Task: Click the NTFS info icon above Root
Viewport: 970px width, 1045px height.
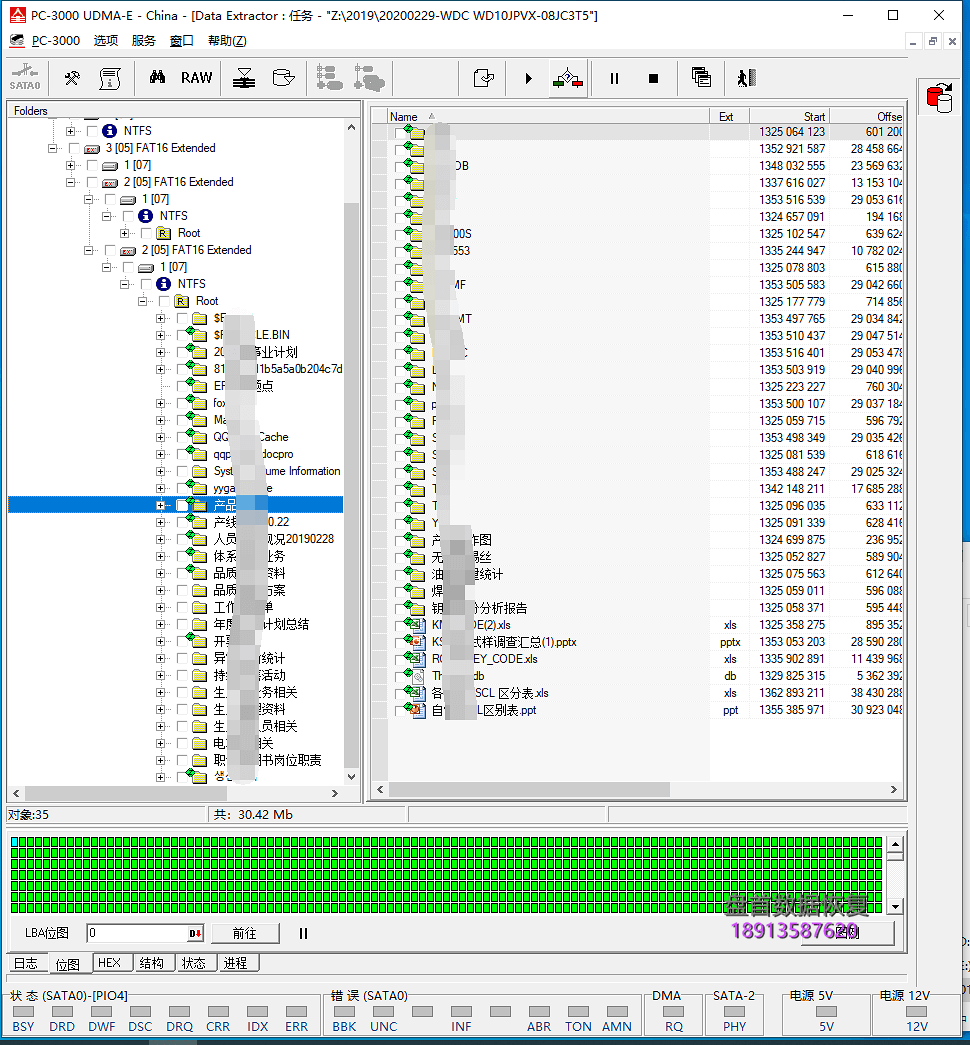Action: pos(163,284)
